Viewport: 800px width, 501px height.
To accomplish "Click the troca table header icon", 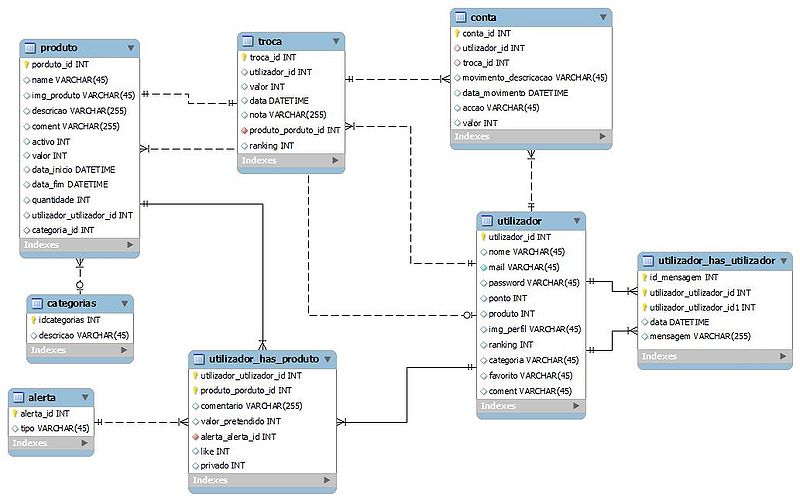I will (x=249, y=41).
